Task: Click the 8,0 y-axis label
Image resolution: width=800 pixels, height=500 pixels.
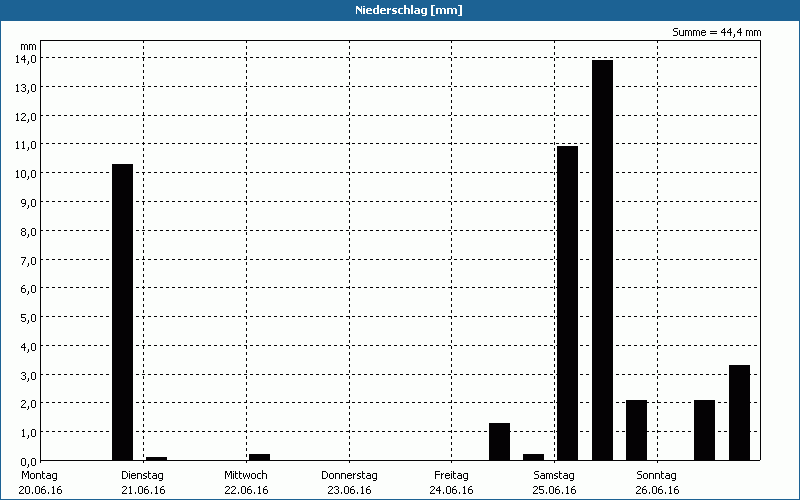Action: pos(29,232)
